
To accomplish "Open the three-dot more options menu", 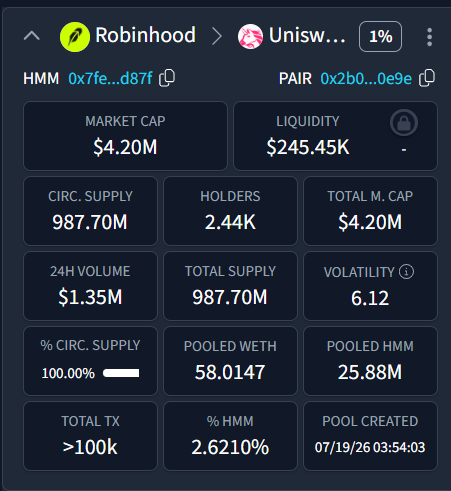I will pos(429,37).
